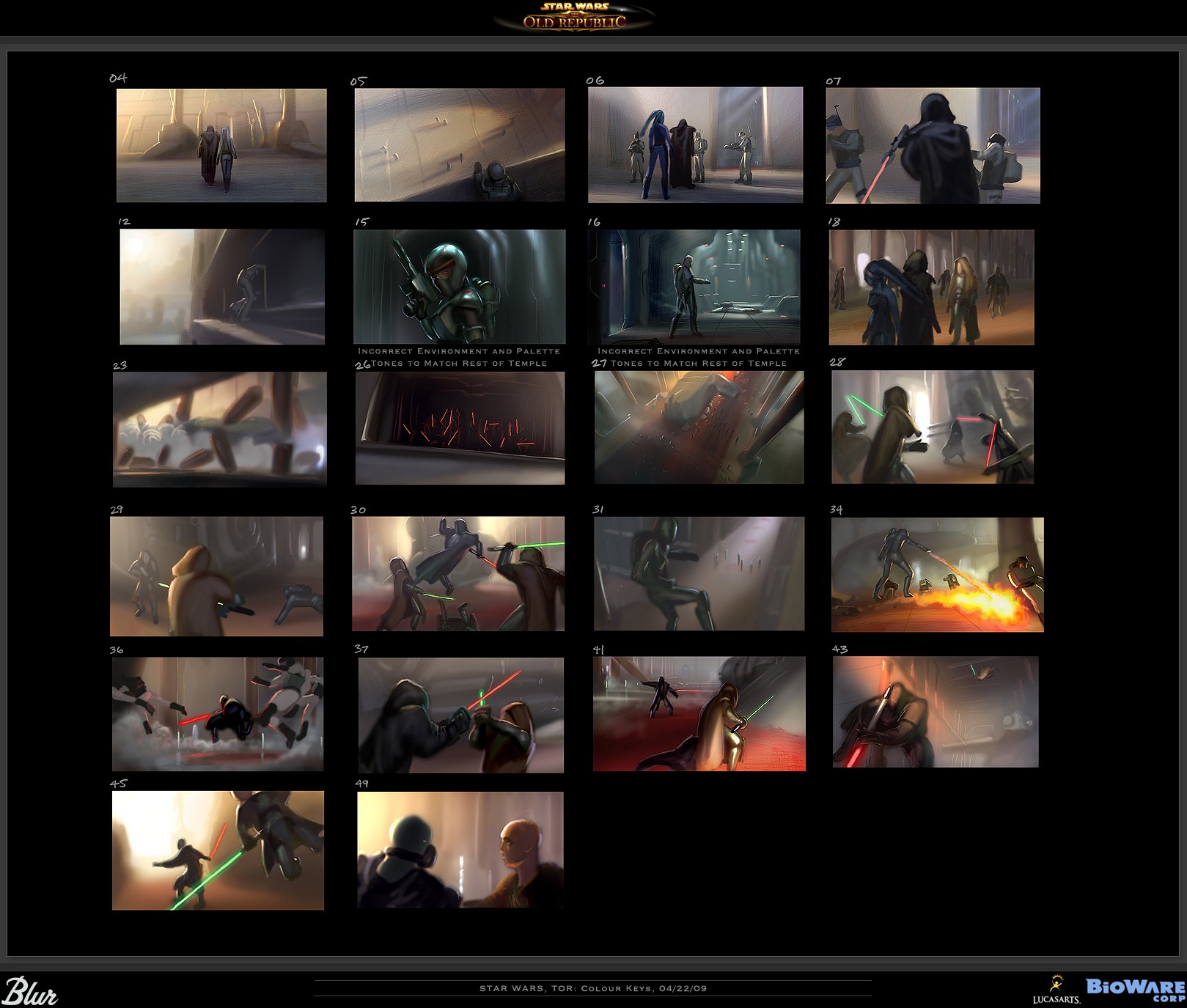Choose frame 43 thumbnail
Viewport: 1187px width, 1008px height.
point(936,712)
